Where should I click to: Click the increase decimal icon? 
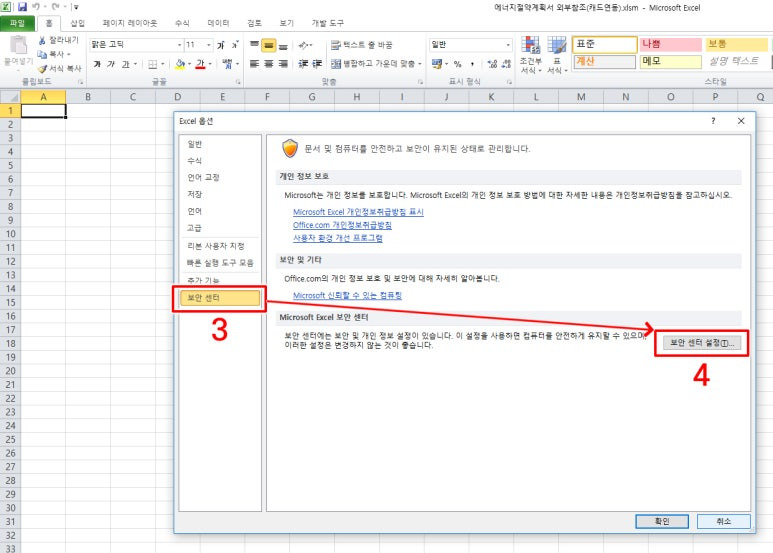tap(492, 64)
